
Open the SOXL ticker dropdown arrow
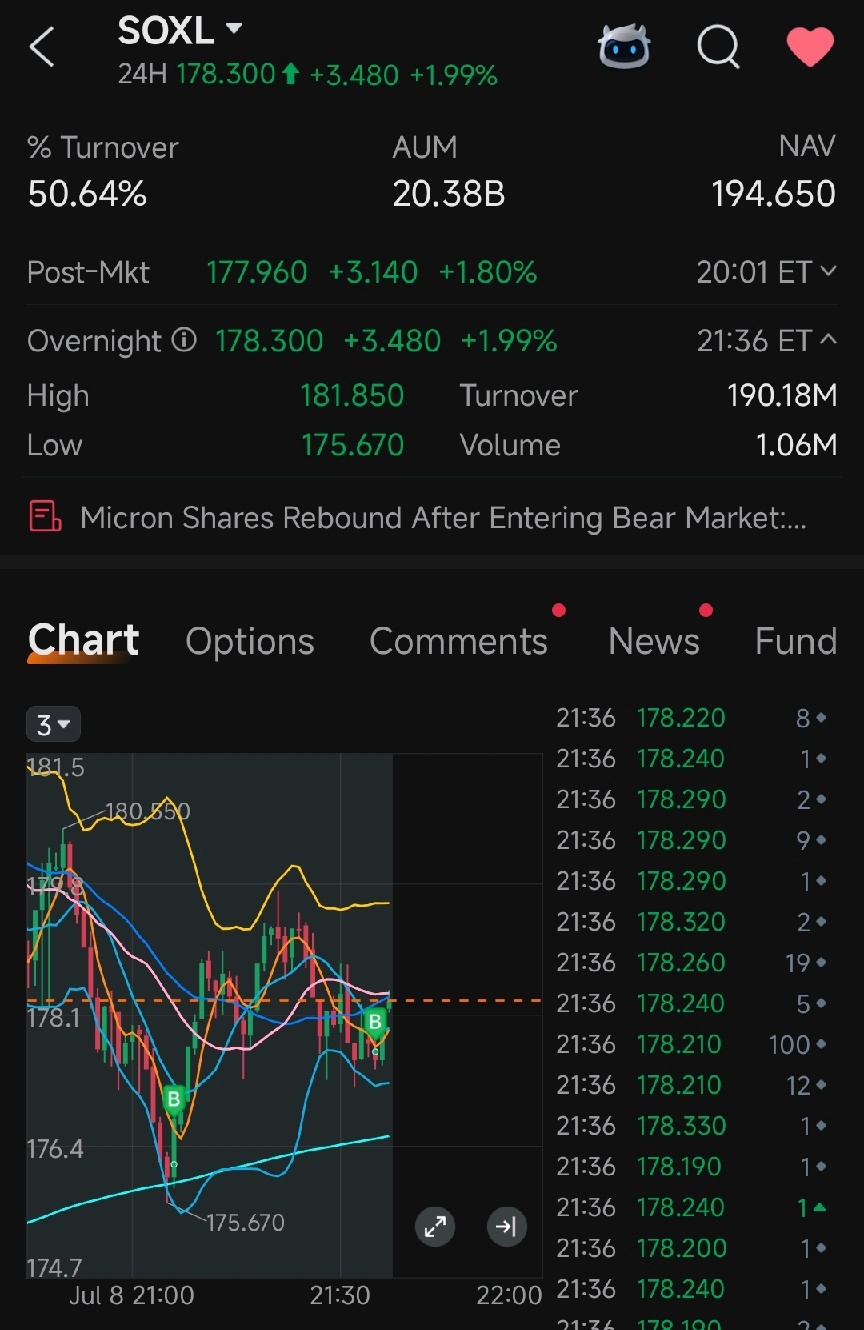coord(234,30)
